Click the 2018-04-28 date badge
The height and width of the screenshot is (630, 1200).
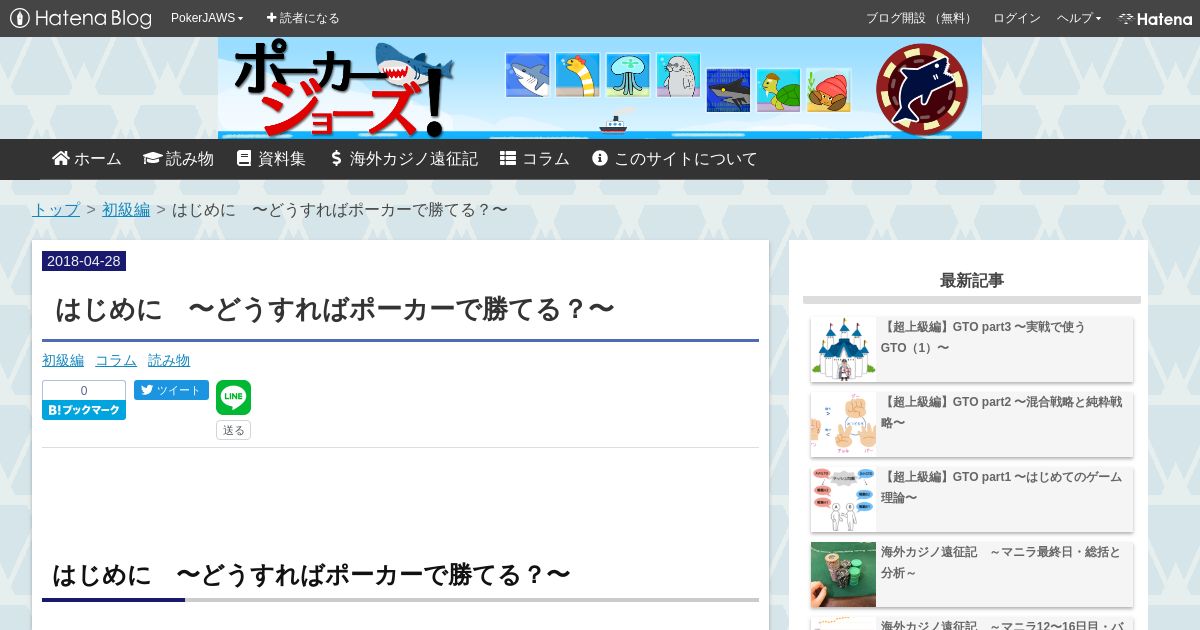point(84,261)
